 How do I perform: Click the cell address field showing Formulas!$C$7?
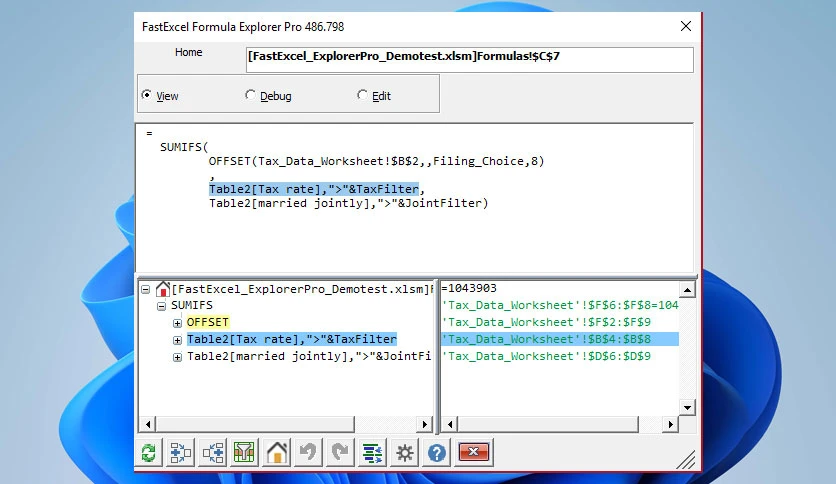tap(470, 59)
